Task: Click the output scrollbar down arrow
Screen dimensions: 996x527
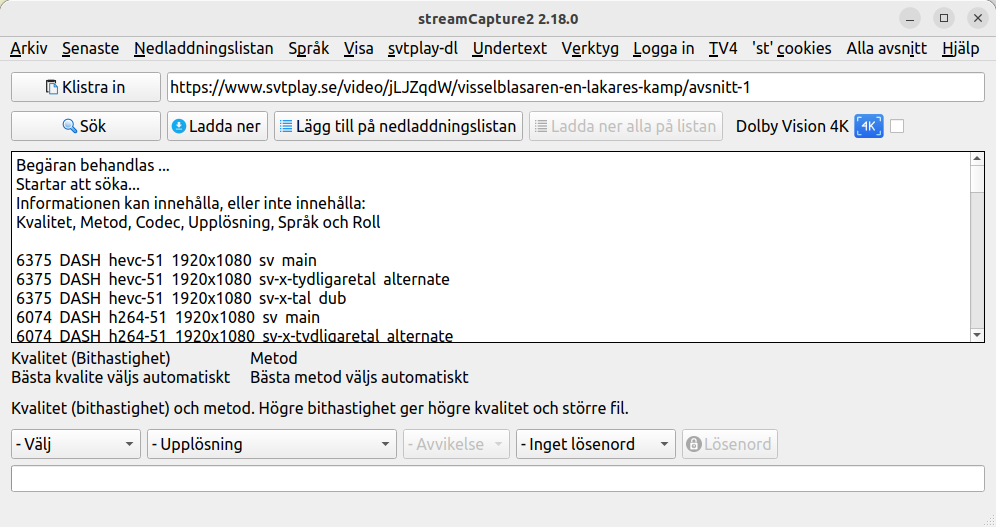Action: click(x=978, y=335)
